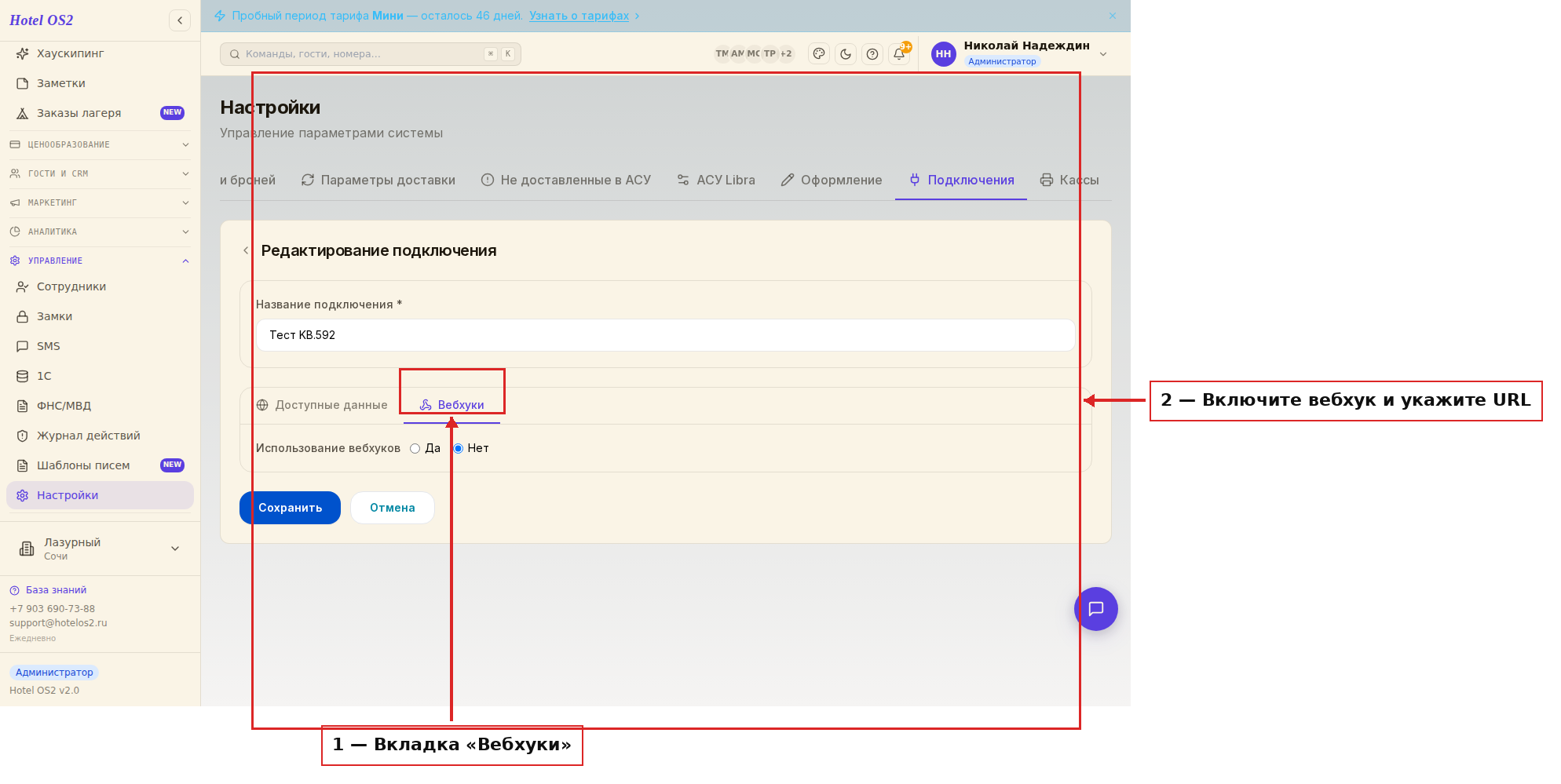This screenshot has height=784, width=1561.
Task: Click the Hotel OS2 logo
Action: pyautogui.click(x=42, y=20)
